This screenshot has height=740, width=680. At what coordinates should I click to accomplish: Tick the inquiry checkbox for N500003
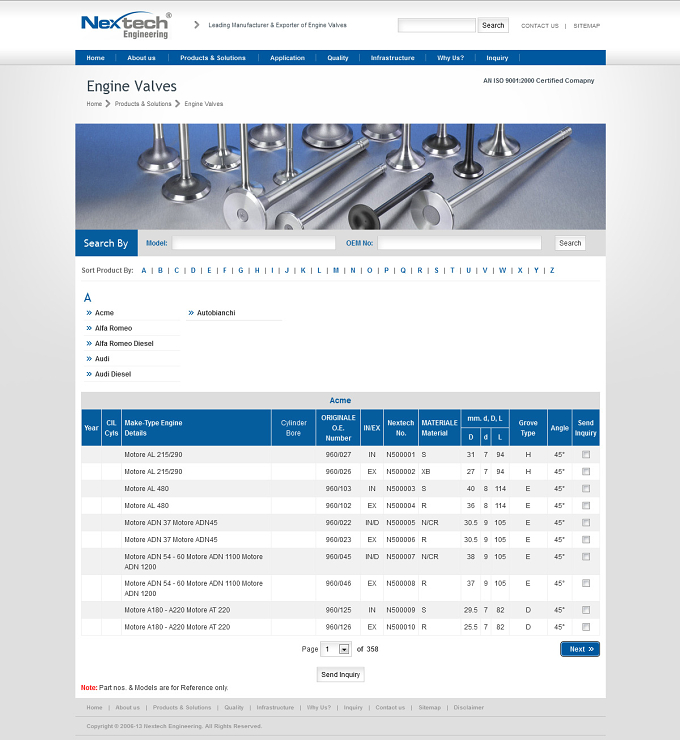click(x=586, y=488)
